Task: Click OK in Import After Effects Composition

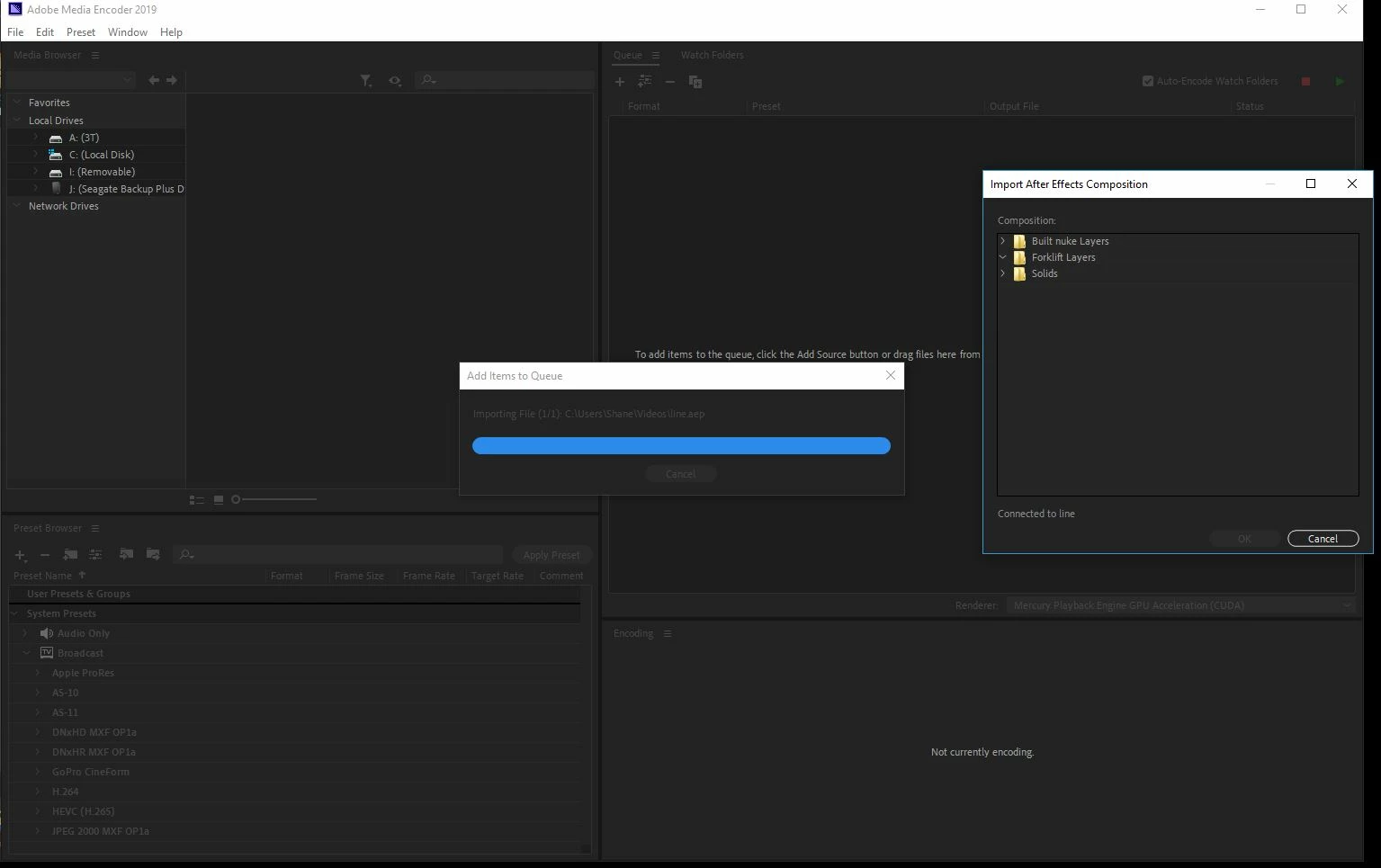Action: pos(1244,539)
